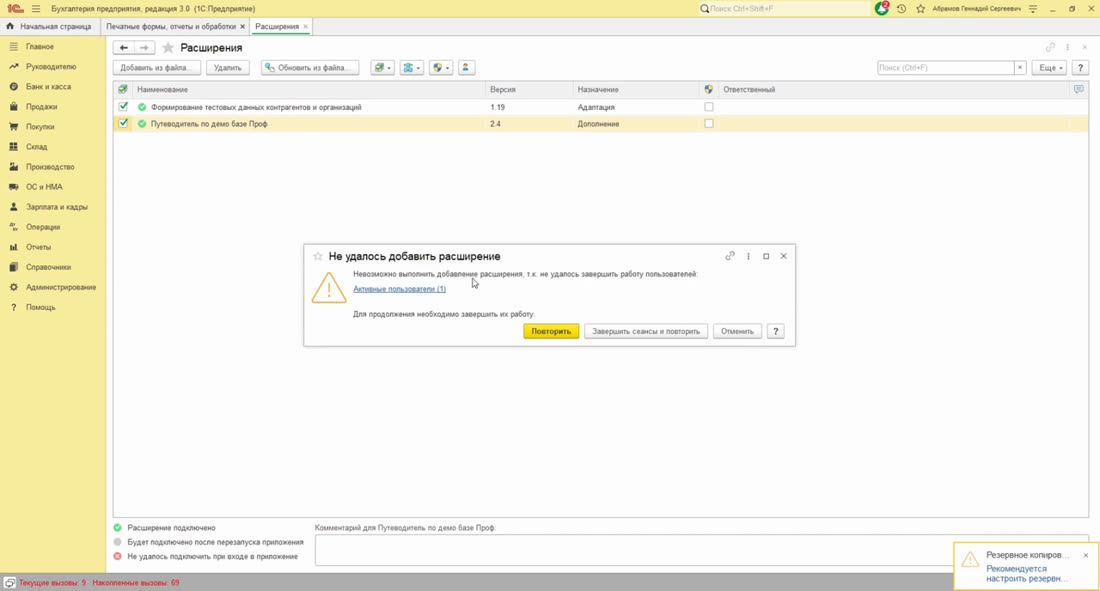Toggle the header select-all checkbox
Screen dimensions: 1100x591
(123, 89)
